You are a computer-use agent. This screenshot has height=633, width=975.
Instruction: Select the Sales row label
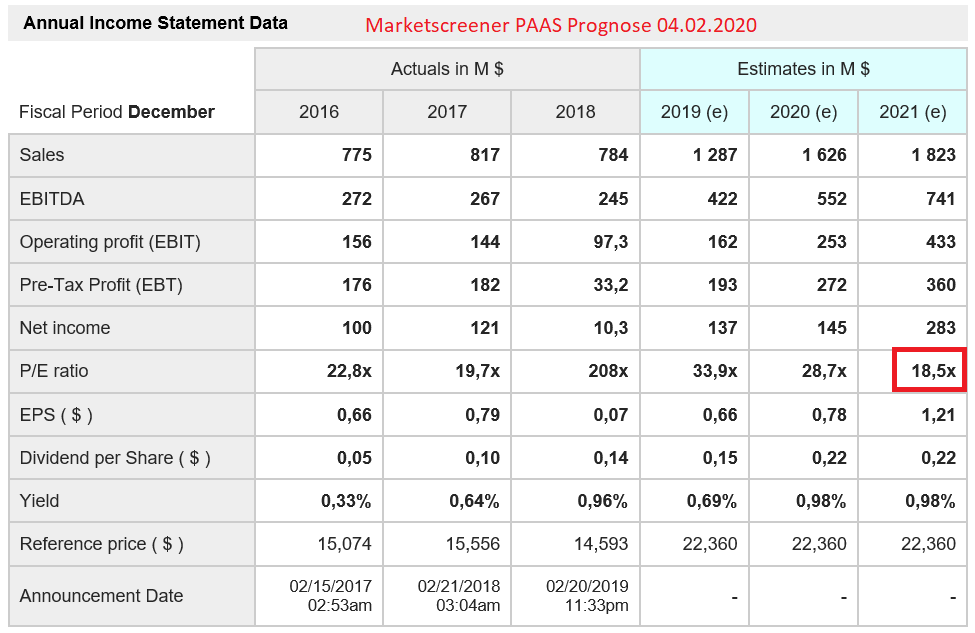pyautogui.click(x=42, y=155)
